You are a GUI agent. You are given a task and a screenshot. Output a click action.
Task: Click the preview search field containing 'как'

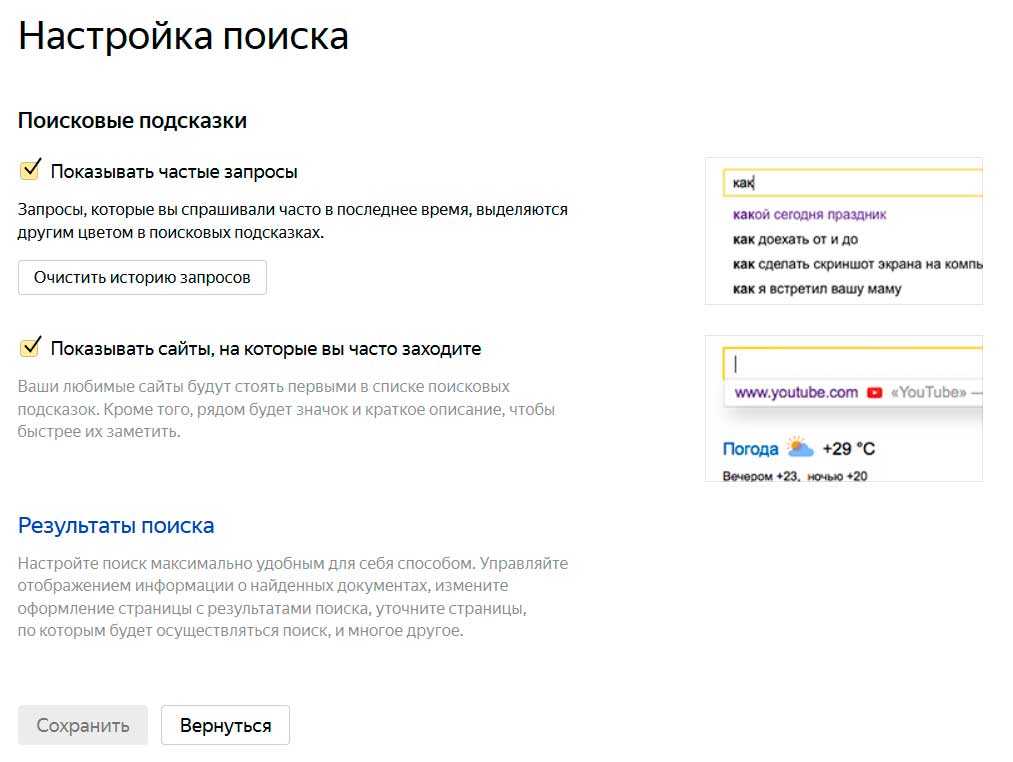pos(853,183)
